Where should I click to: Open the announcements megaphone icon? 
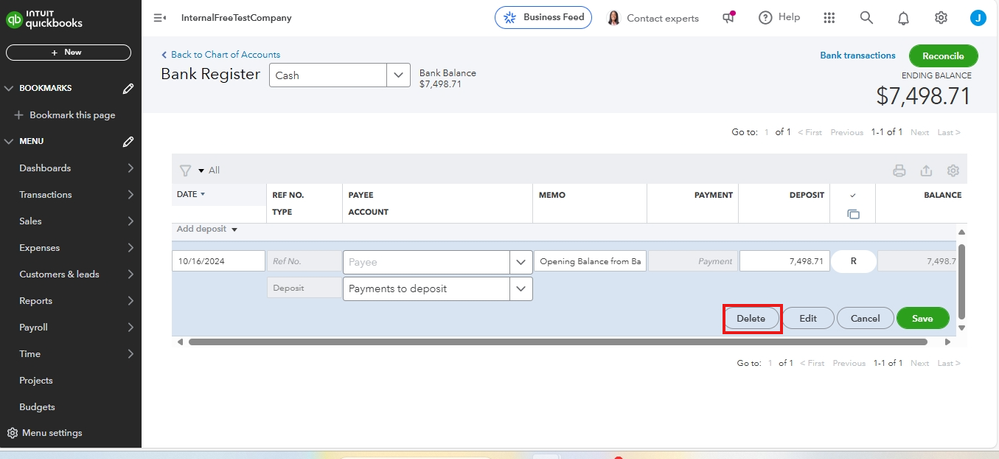pos(728,18)
